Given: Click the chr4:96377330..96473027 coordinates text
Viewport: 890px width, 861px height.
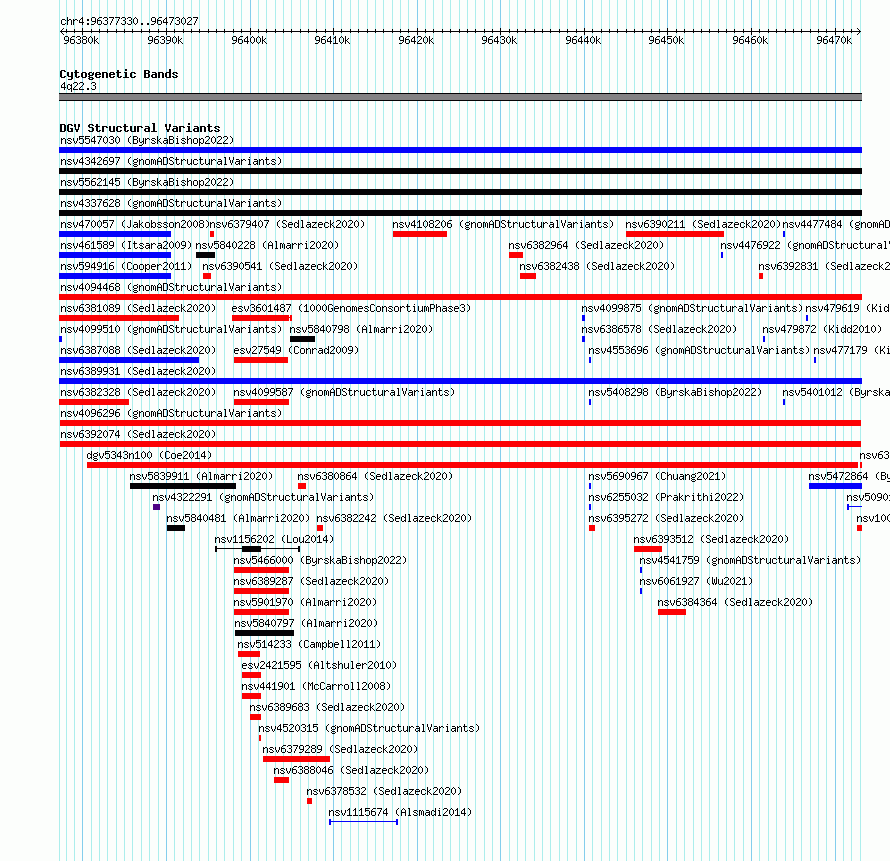Looking at the screenshot, I should [129, 21].
